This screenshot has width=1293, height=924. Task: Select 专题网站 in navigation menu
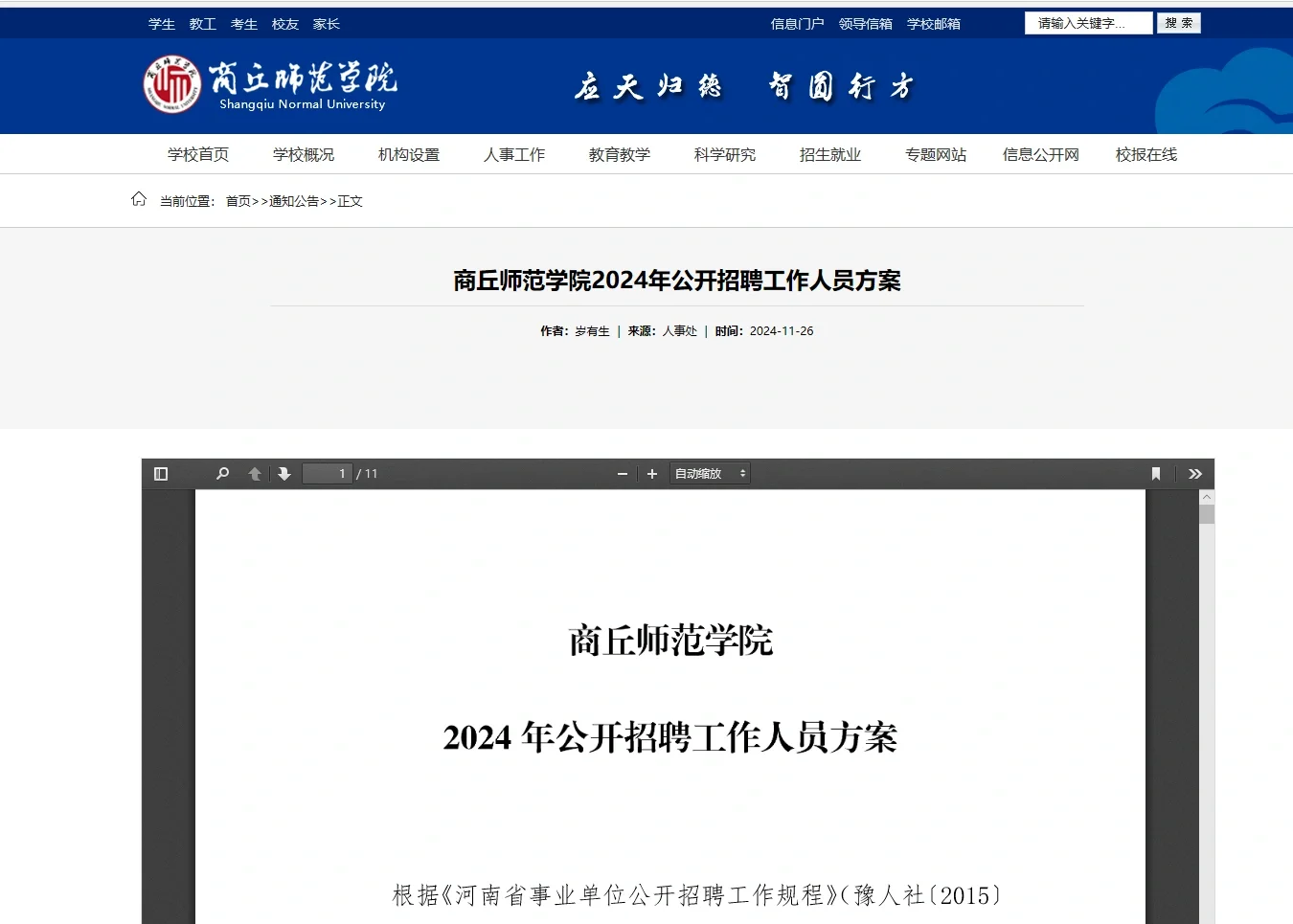point(936,154)
